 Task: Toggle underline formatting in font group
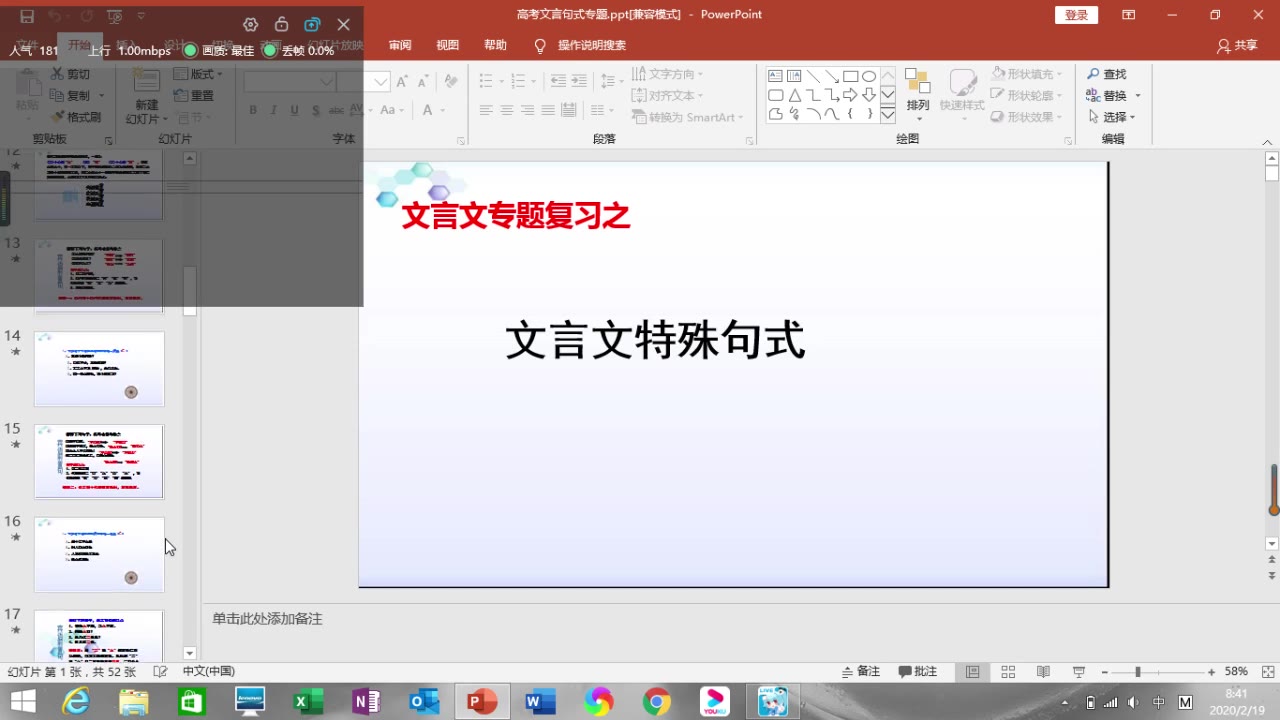[294, 110]
